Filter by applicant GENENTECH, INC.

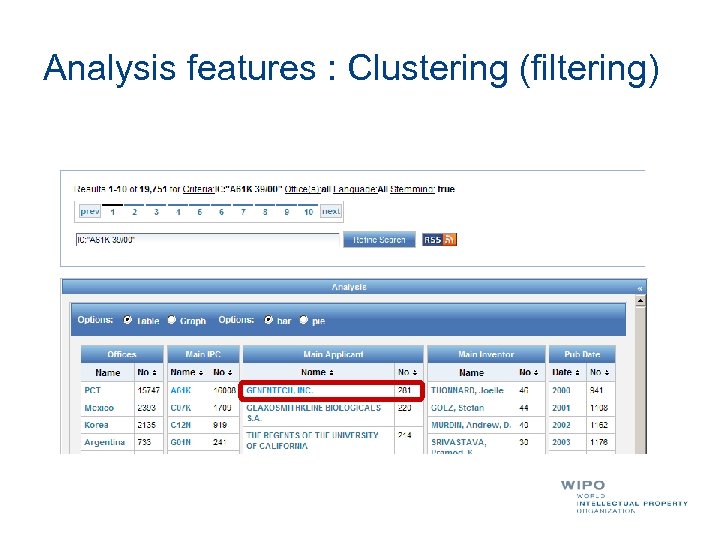[x=280, y=390]
